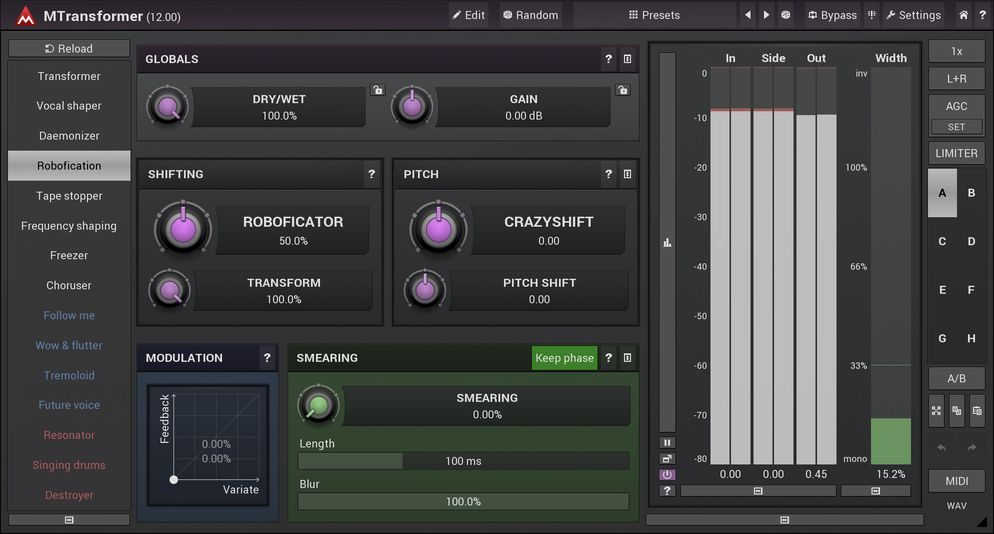This screenshot has width=994, height=534.
Task: Copy the current preset slot
Action: (957, 411)
